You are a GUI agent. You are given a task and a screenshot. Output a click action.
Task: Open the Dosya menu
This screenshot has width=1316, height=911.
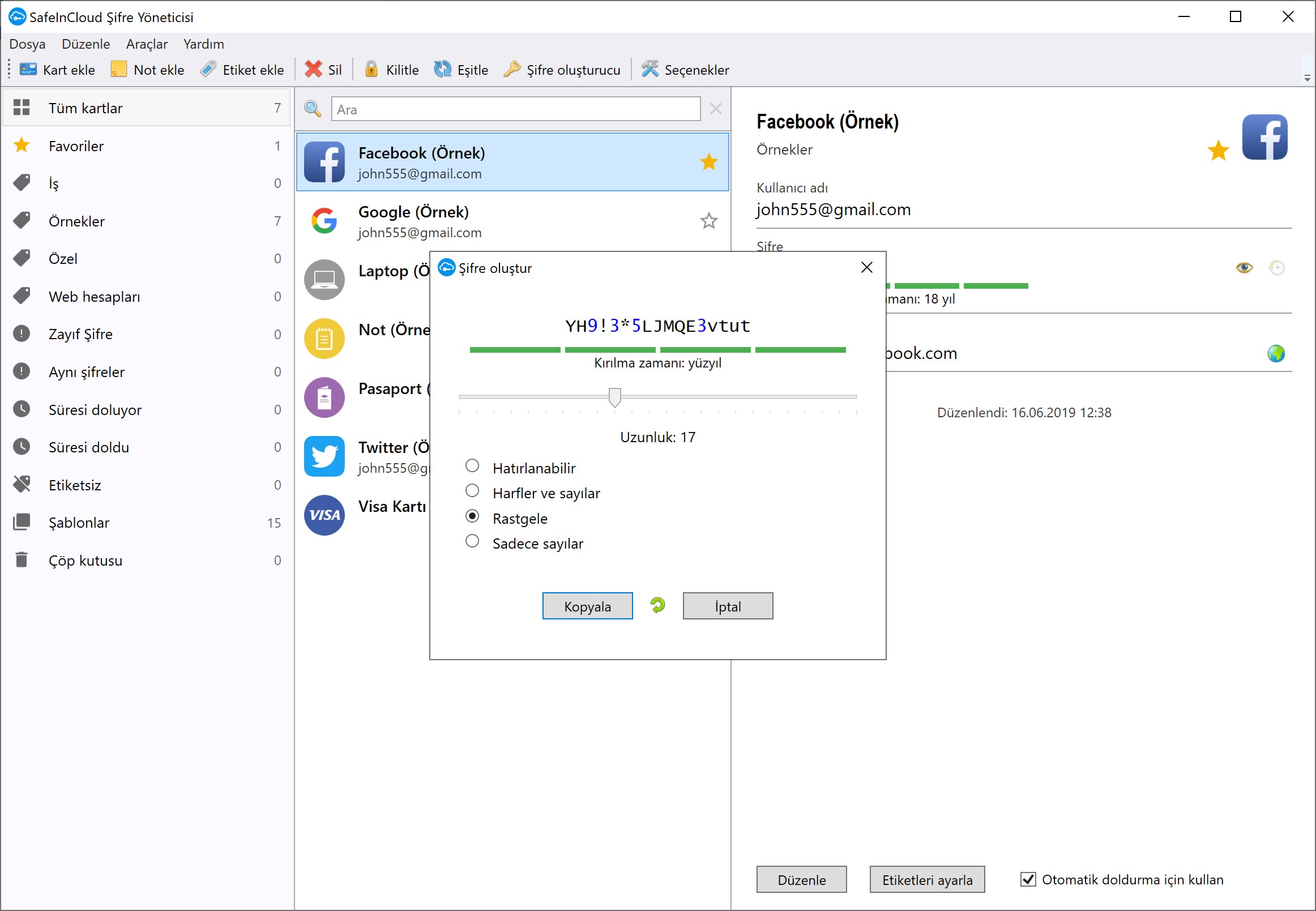(27, 44)
